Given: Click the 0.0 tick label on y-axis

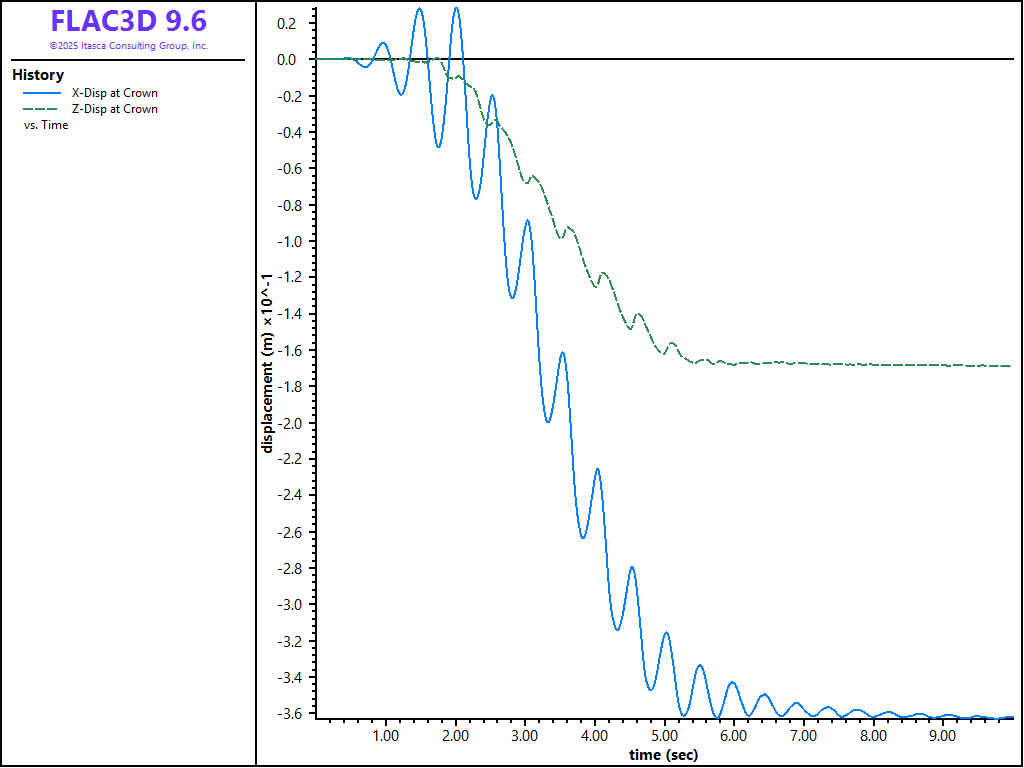Looking at the screenshot, I should [287, 60].
